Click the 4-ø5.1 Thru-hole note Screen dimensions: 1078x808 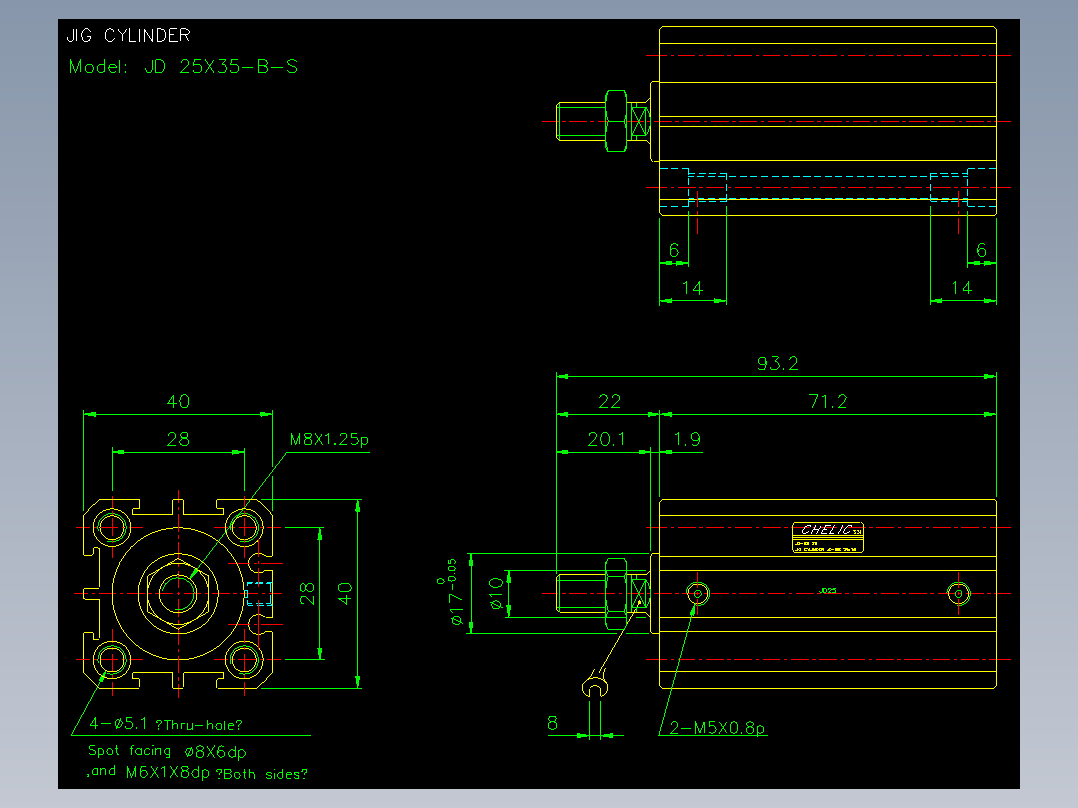click(166, 724)
